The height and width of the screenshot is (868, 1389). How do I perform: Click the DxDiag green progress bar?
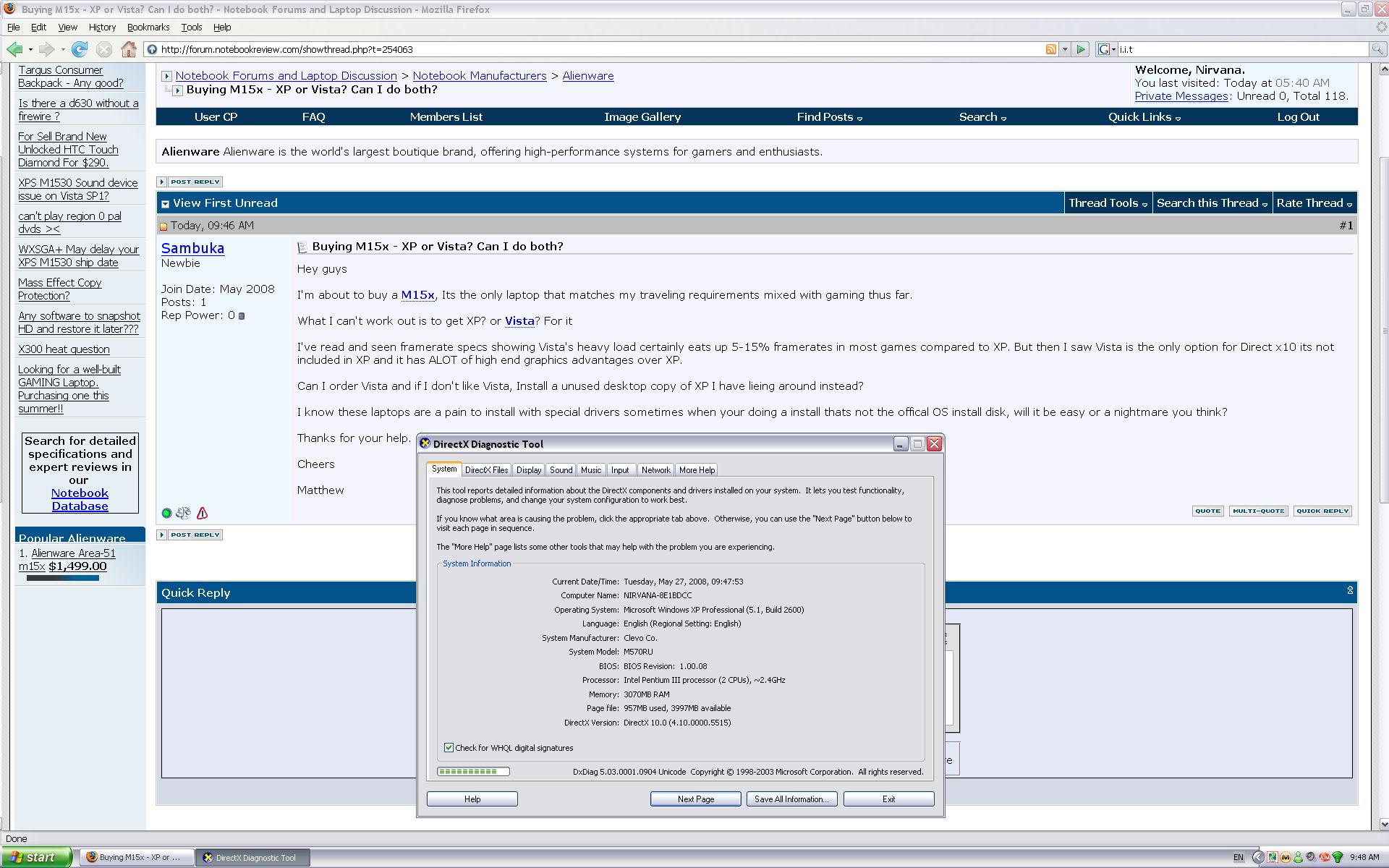coord(473,772)
